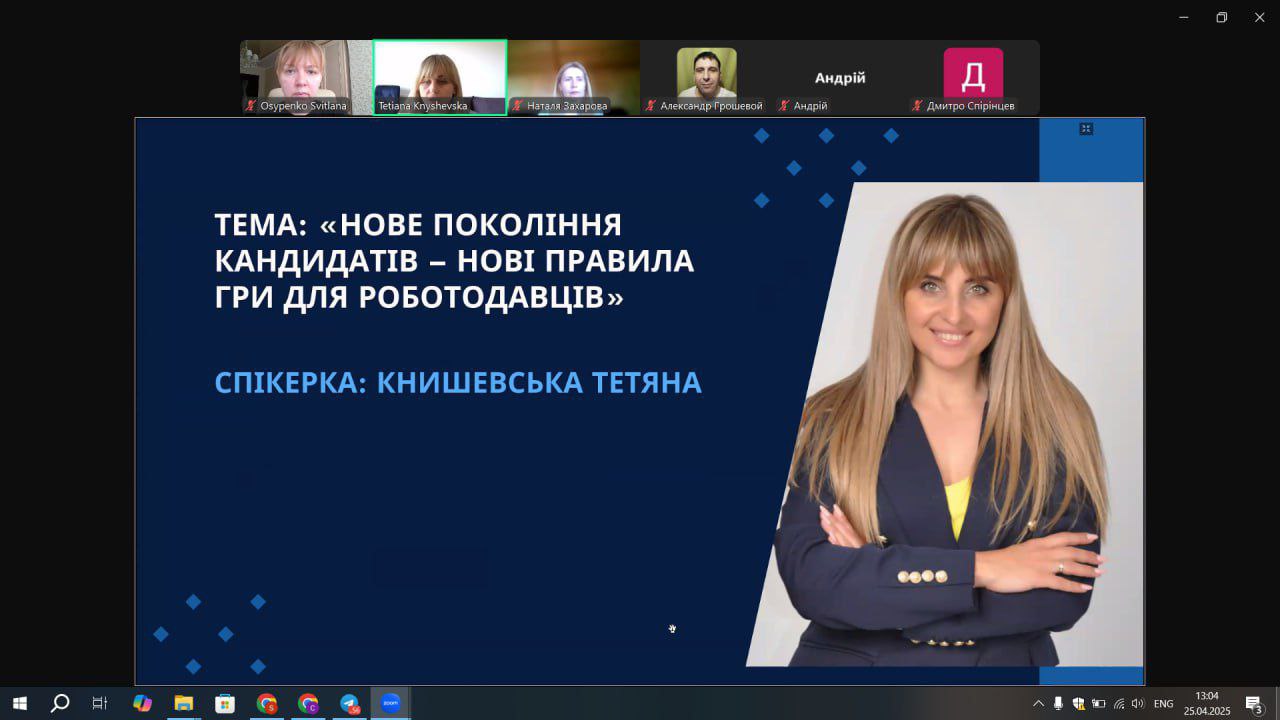Open the volume control in system tray
The width and height of the screenshot is (1280, 720).
[1137, 704]
